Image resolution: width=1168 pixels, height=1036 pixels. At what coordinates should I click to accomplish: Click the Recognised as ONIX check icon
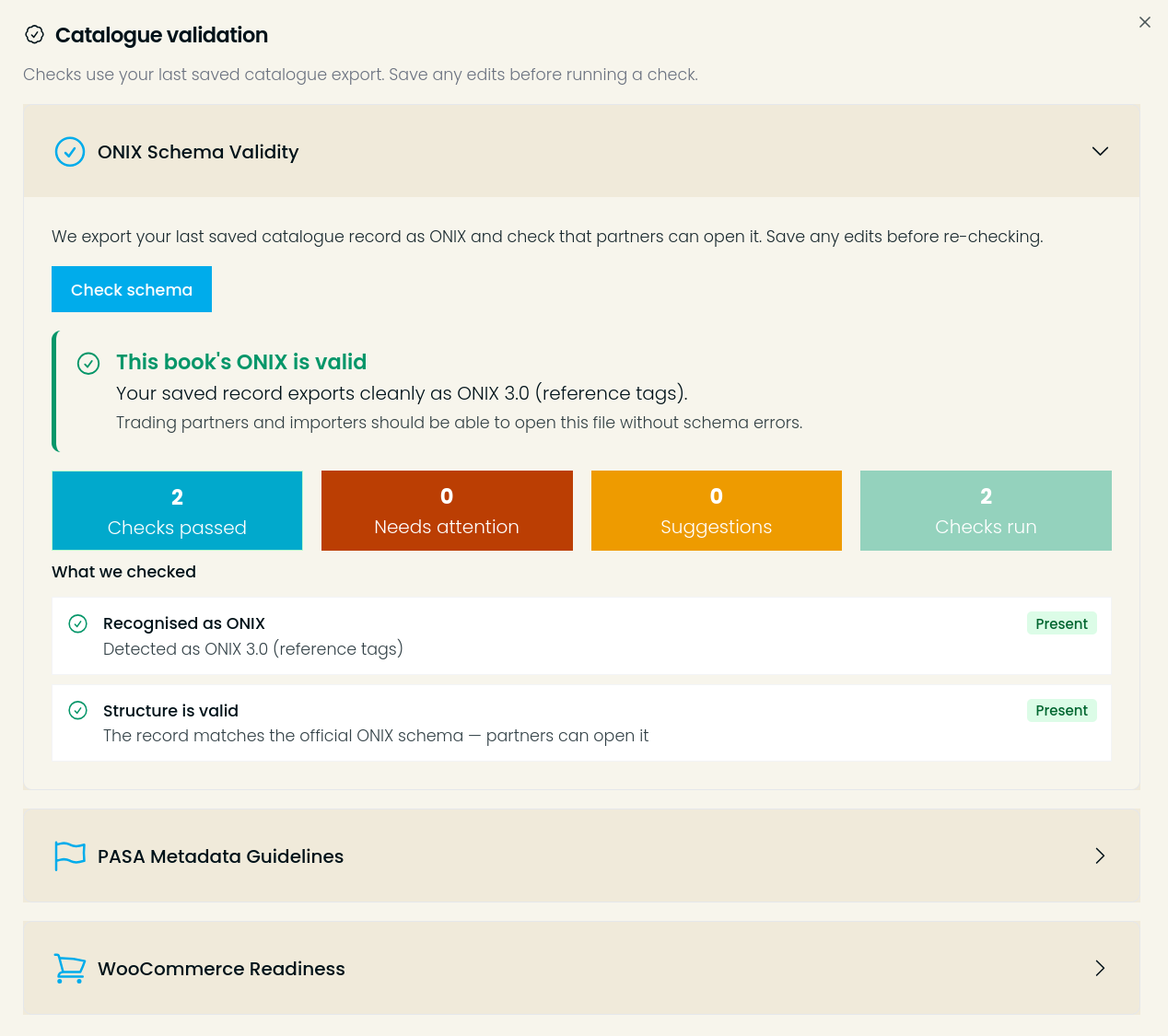78,623
